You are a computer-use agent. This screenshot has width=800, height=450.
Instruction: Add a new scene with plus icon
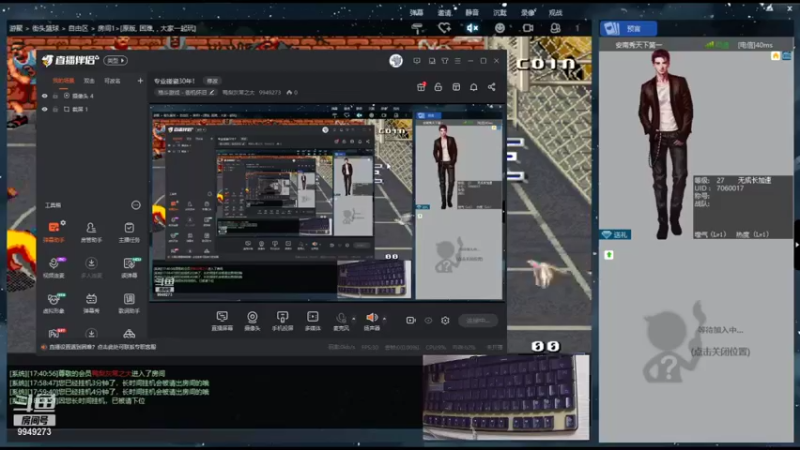pos(140,81)
